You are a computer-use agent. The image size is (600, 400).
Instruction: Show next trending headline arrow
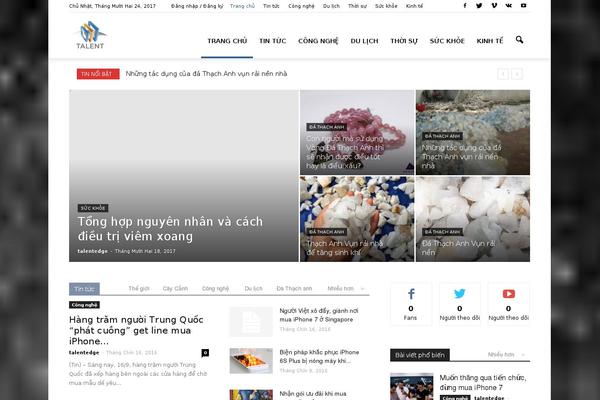click(517, 74)
